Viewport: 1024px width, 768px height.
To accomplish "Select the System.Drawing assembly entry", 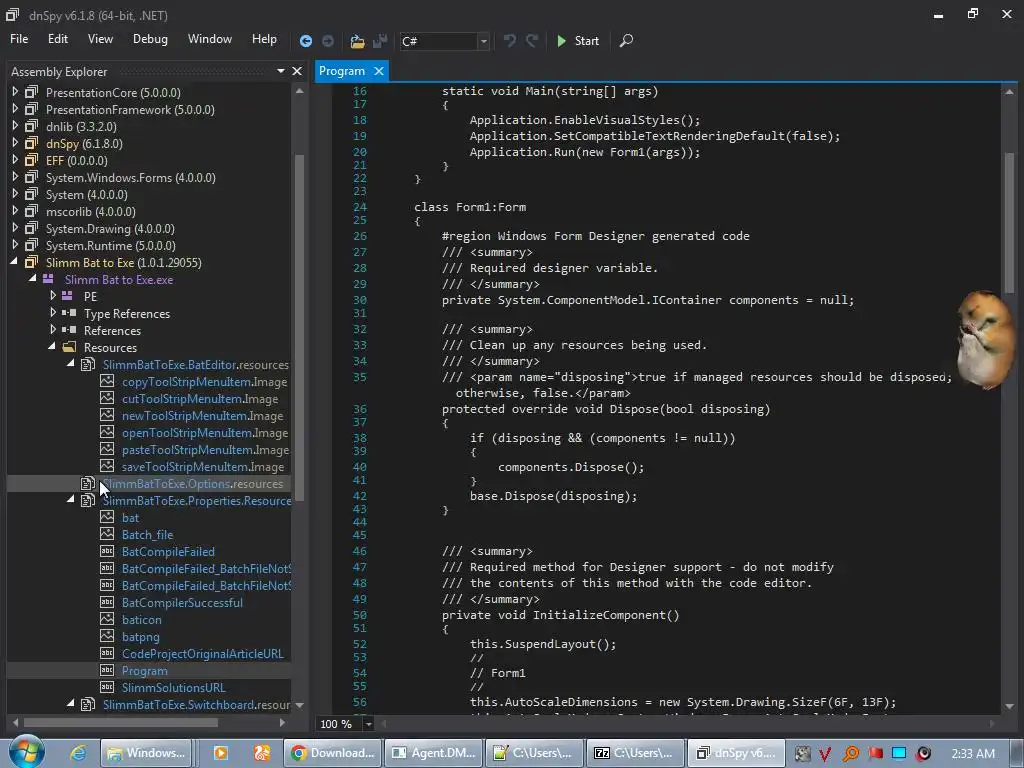I will point(110,229).
